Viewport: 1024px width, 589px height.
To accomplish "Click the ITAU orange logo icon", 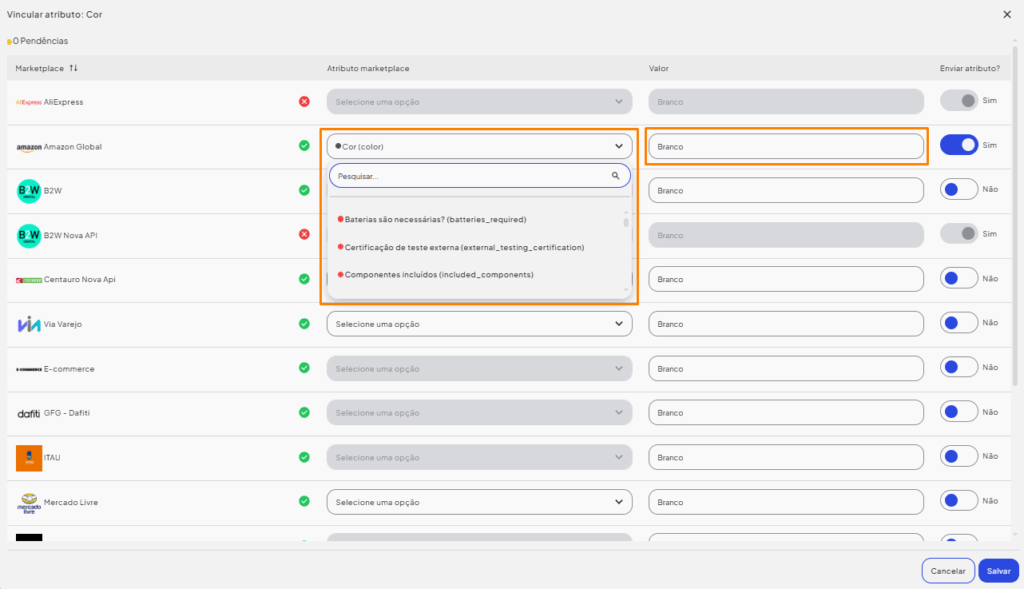I will point(29,457).
